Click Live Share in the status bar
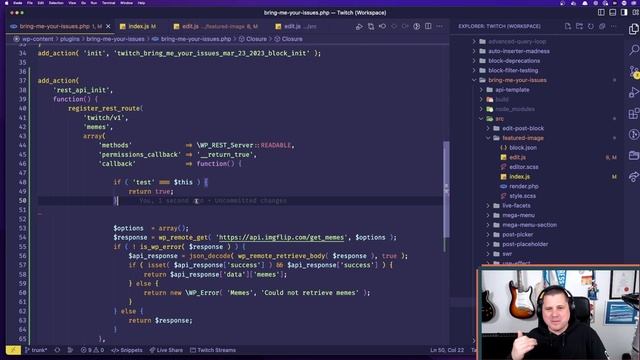640x360 pixels. coord(166,350)
